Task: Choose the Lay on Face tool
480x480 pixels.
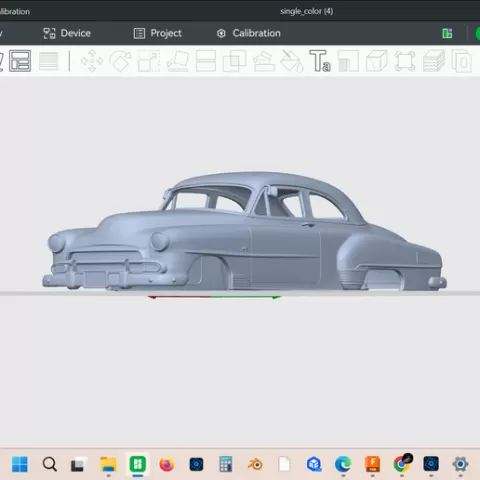Action: point(177,61)
